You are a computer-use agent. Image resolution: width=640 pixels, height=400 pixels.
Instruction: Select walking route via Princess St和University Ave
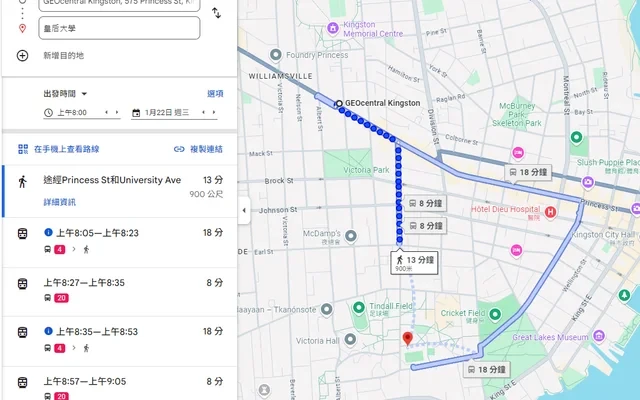120,191
